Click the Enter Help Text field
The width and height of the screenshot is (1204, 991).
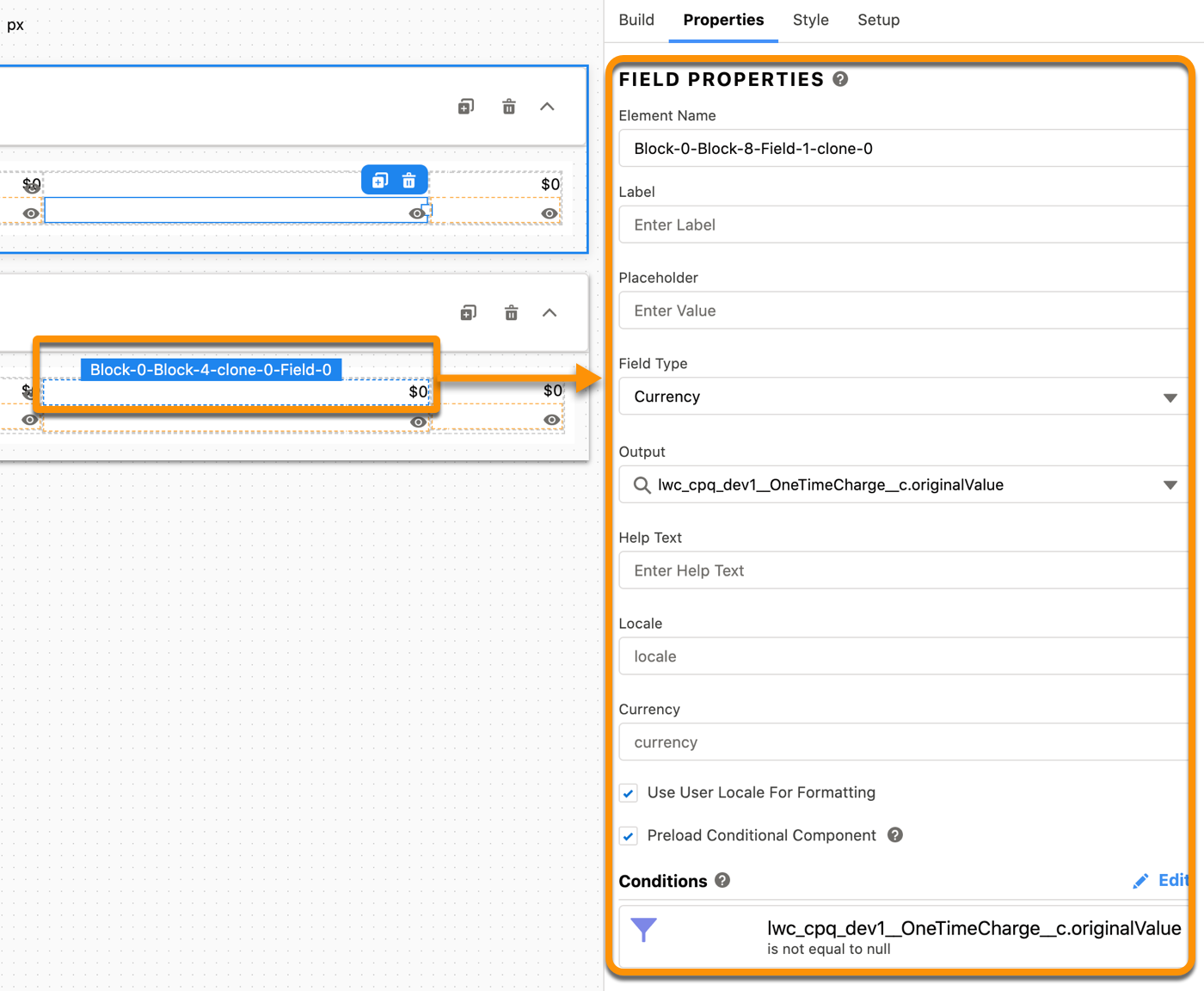(x=903, y=570)
